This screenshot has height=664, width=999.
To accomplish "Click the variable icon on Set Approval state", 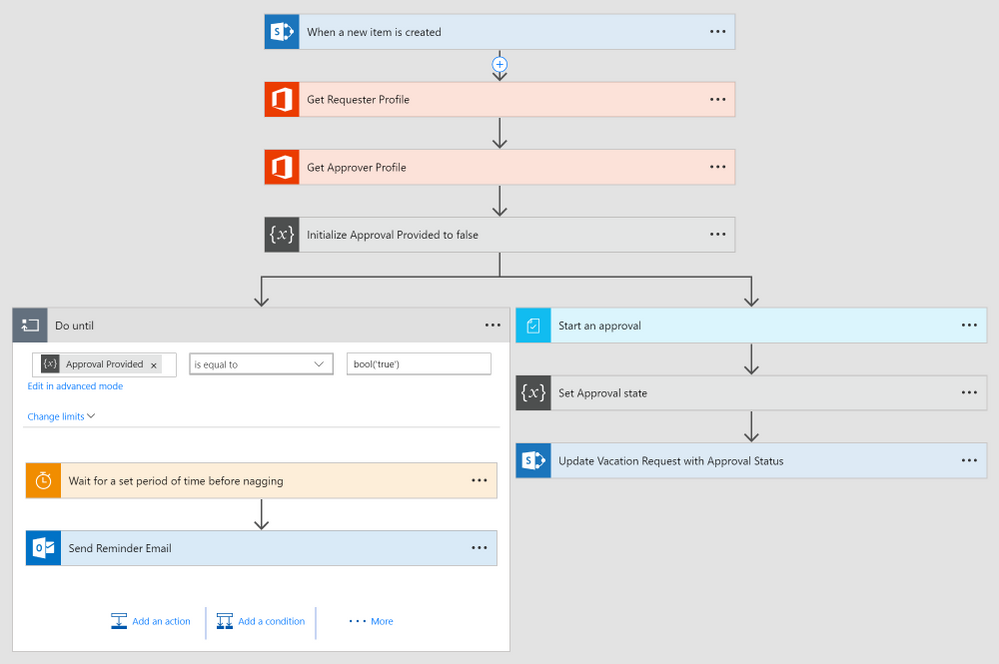I will [532, 392].
